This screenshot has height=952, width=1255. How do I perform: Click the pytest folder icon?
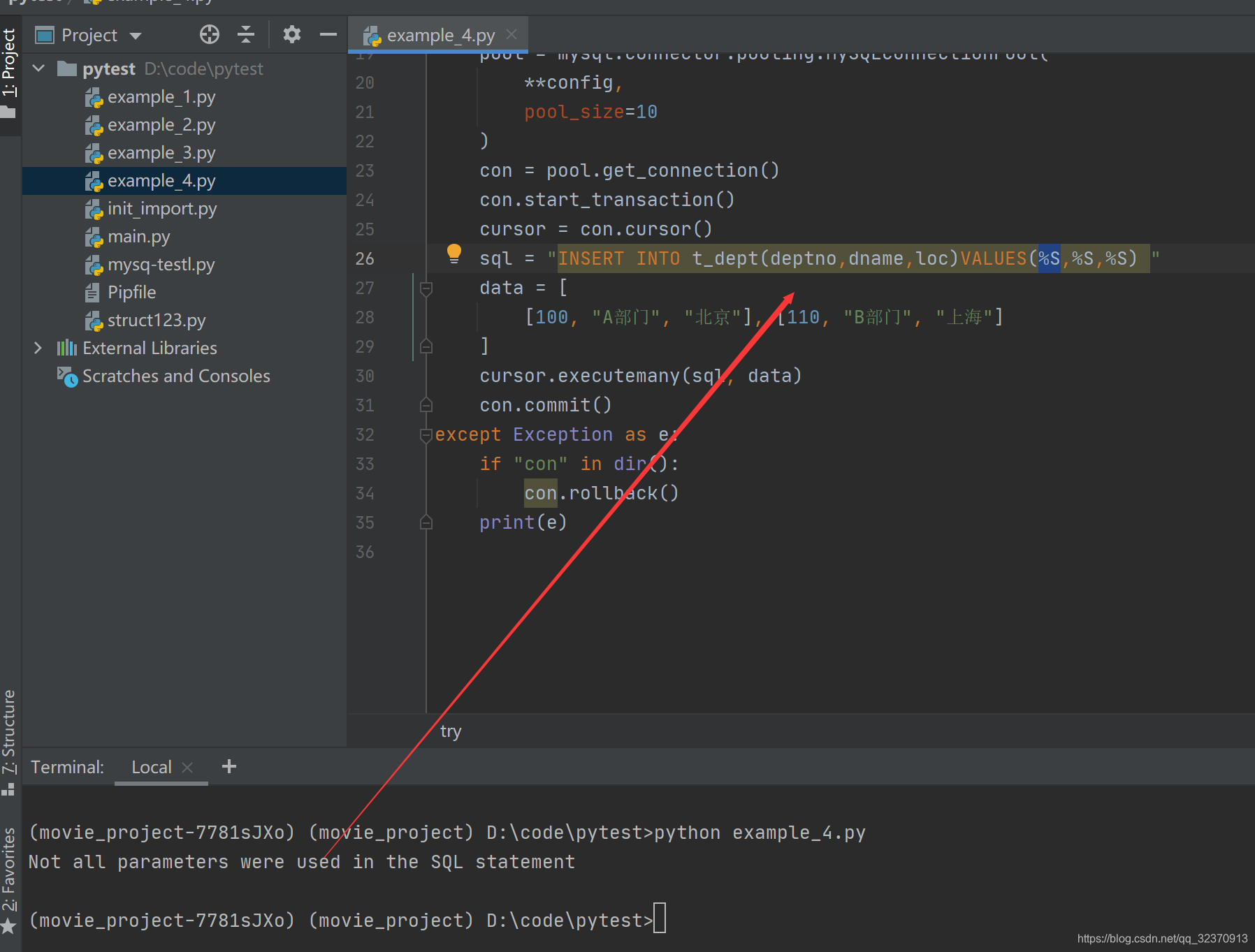[67, 68]
